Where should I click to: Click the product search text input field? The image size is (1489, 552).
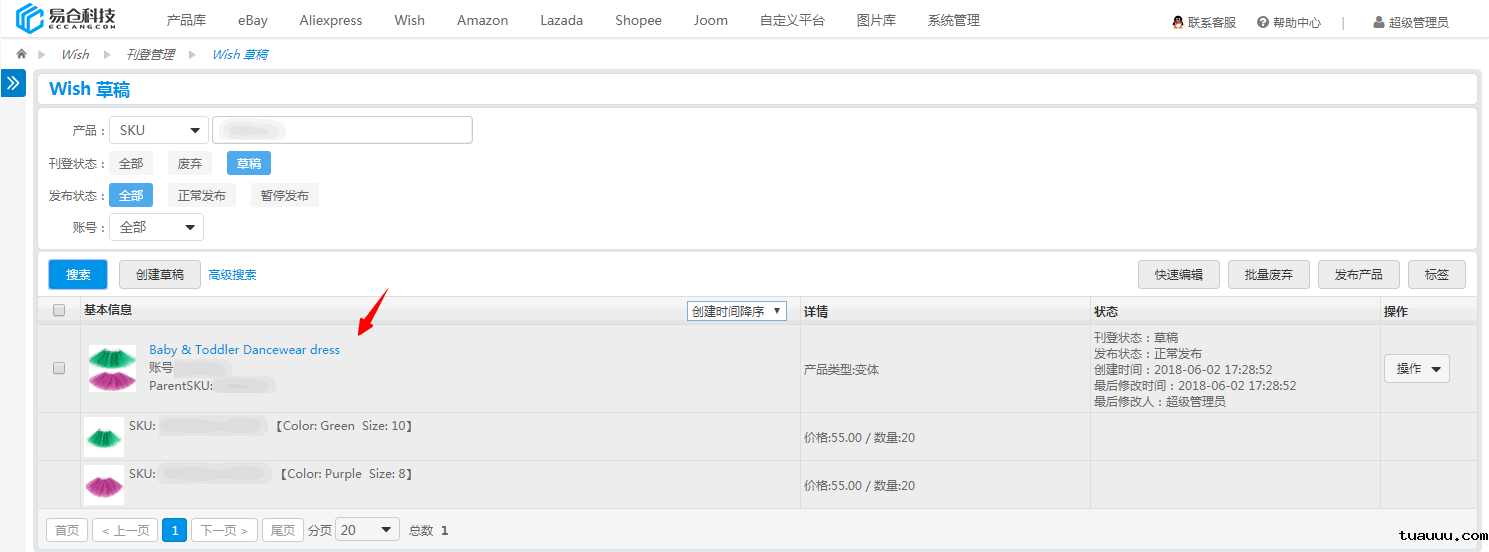(342, 130)
